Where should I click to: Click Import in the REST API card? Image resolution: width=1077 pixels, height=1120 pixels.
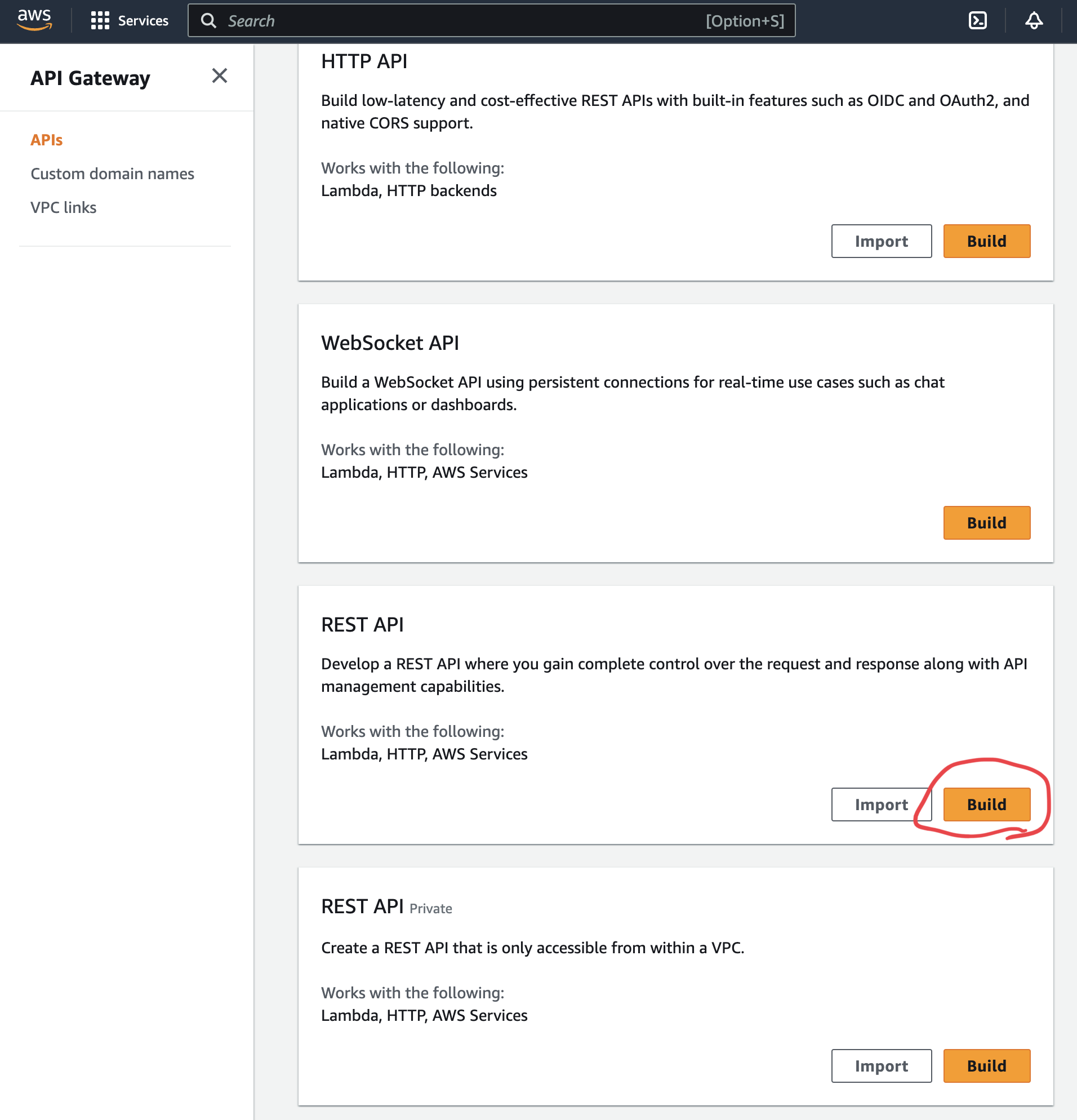pyautogui.click(x=881, y=805)
